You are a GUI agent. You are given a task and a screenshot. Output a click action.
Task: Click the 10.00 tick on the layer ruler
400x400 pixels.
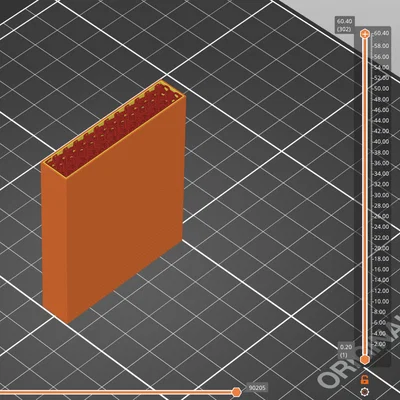click(x=381, y=301)
